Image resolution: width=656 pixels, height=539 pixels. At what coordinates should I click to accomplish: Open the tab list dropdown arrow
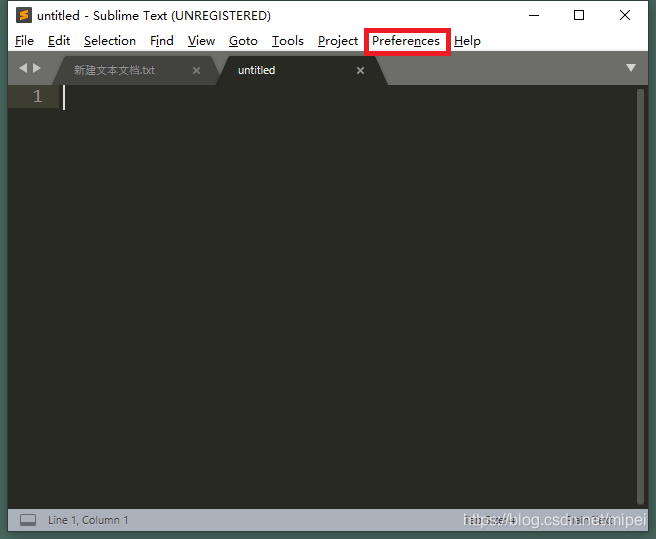[631, 68]
